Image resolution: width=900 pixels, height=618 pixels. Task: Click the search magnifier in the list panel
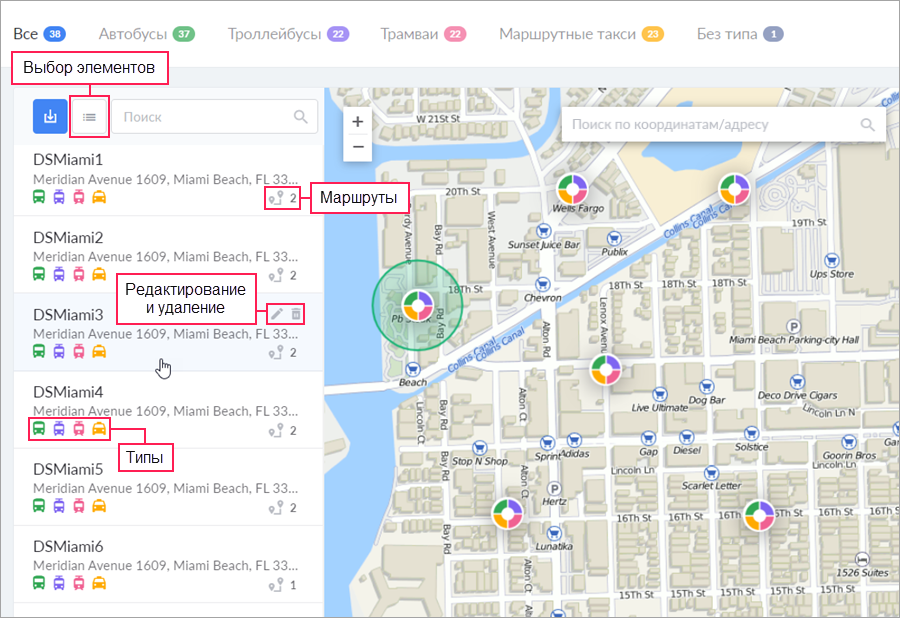[x=301, y=116]
